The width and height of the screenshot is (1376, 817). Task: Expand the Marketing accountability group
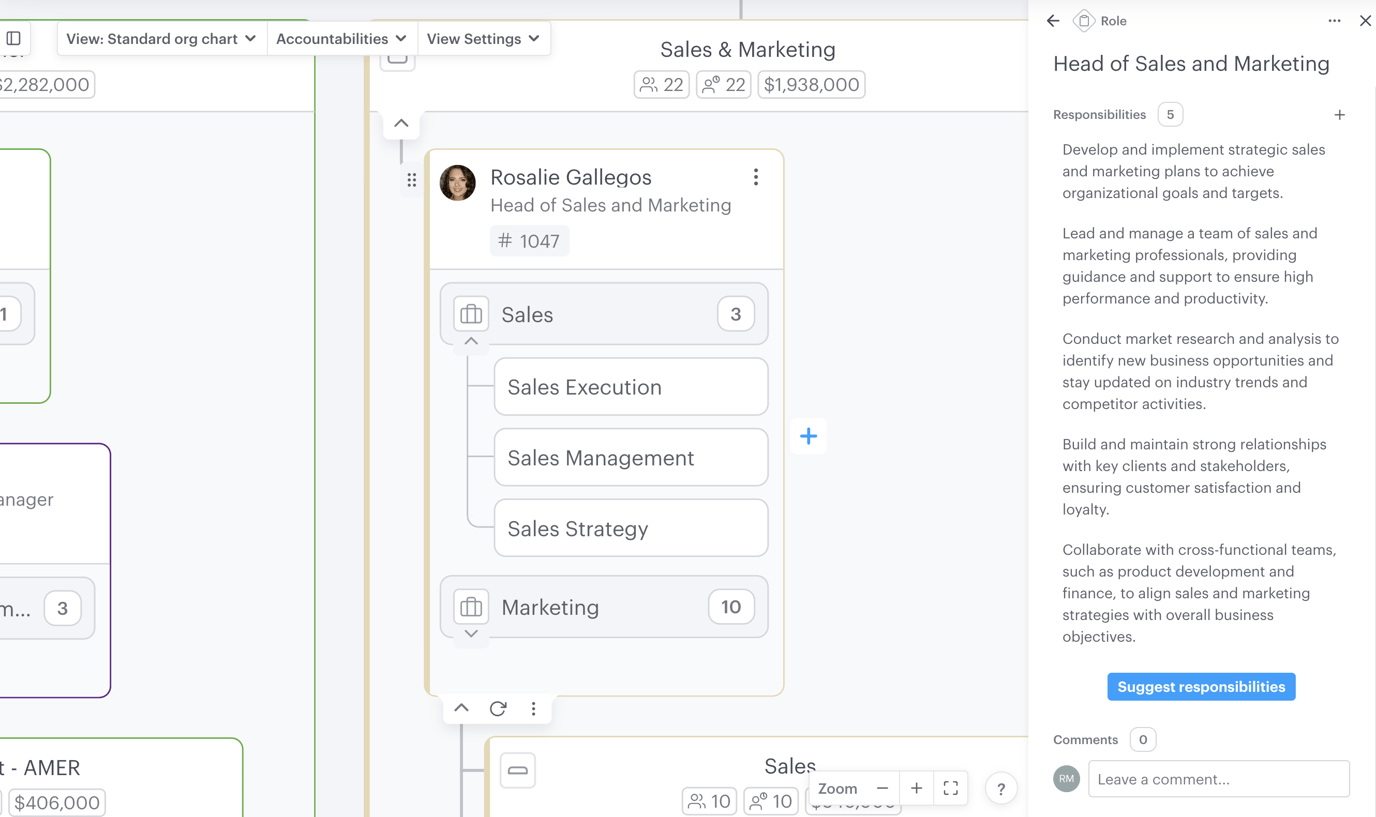click(x=471, y=634)
